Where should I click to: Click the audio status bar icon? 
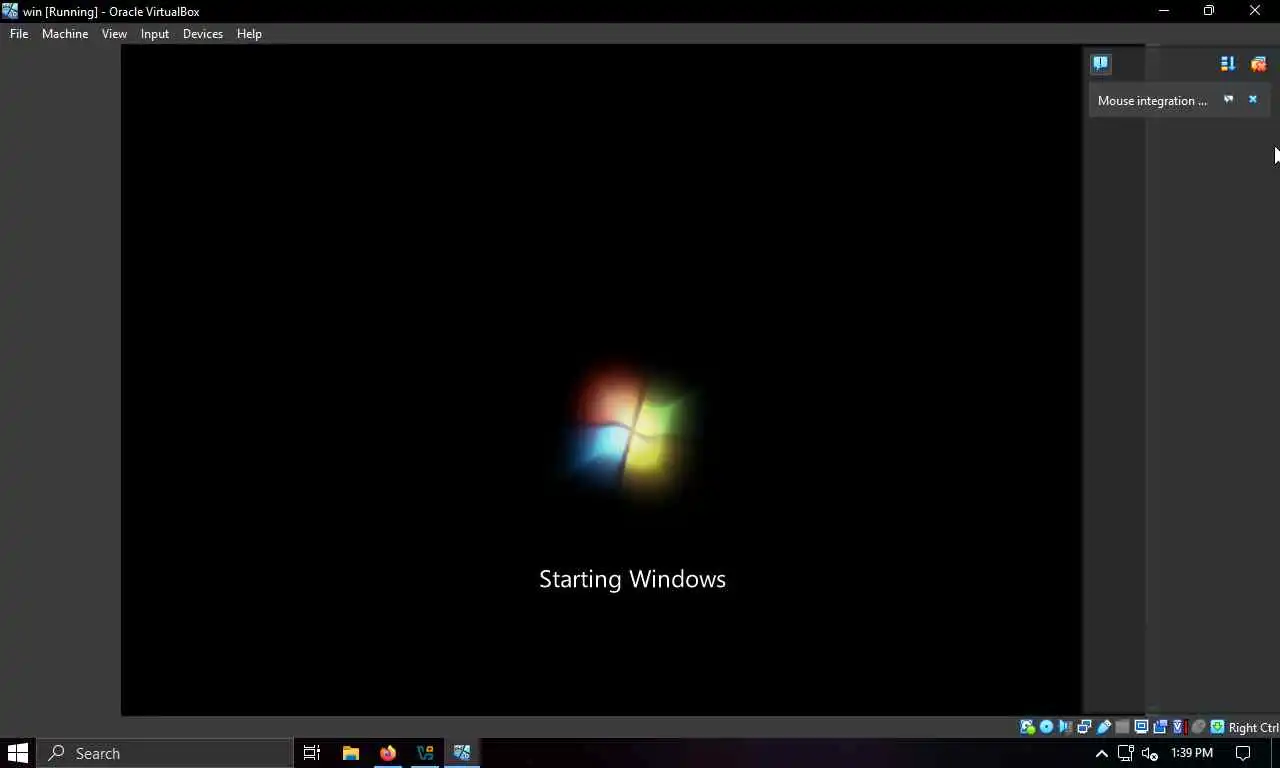(x=1065, y=727)
